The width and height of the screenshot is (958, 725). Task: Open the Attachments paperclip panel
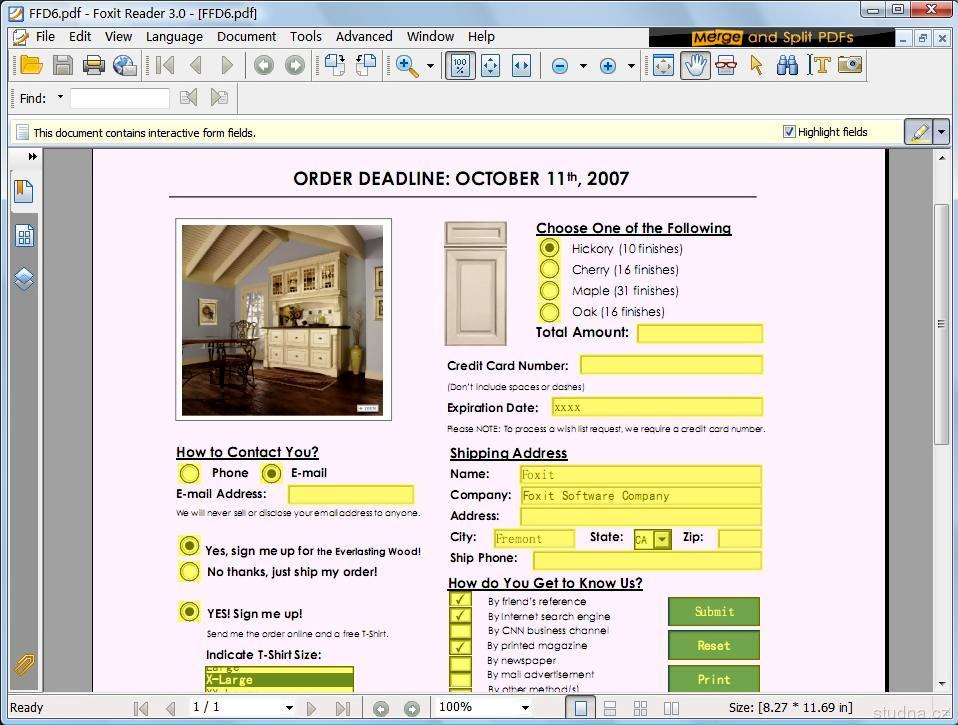[x=25, y=664]
